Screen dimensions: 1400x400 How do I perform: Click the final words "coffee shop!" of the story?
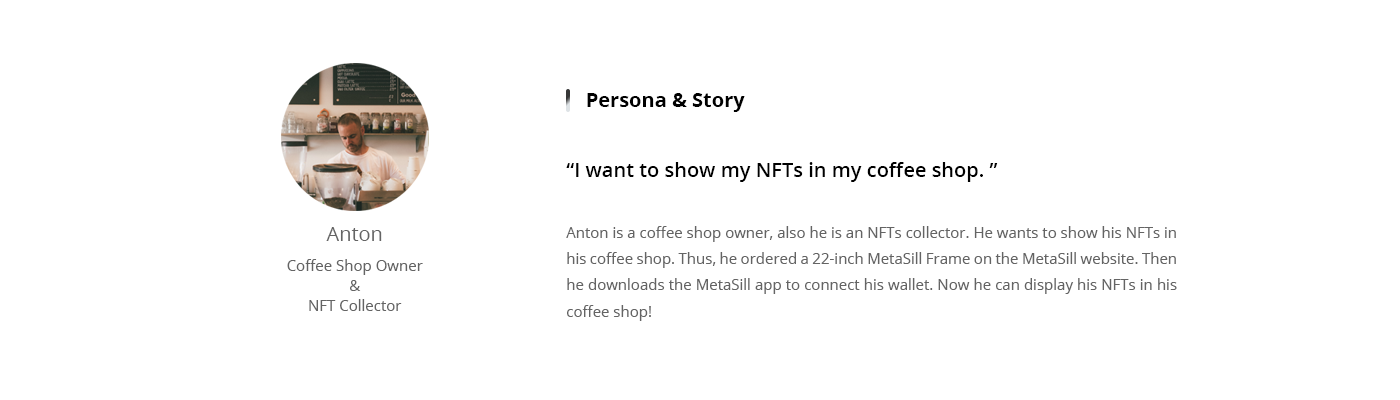(609, 311)
